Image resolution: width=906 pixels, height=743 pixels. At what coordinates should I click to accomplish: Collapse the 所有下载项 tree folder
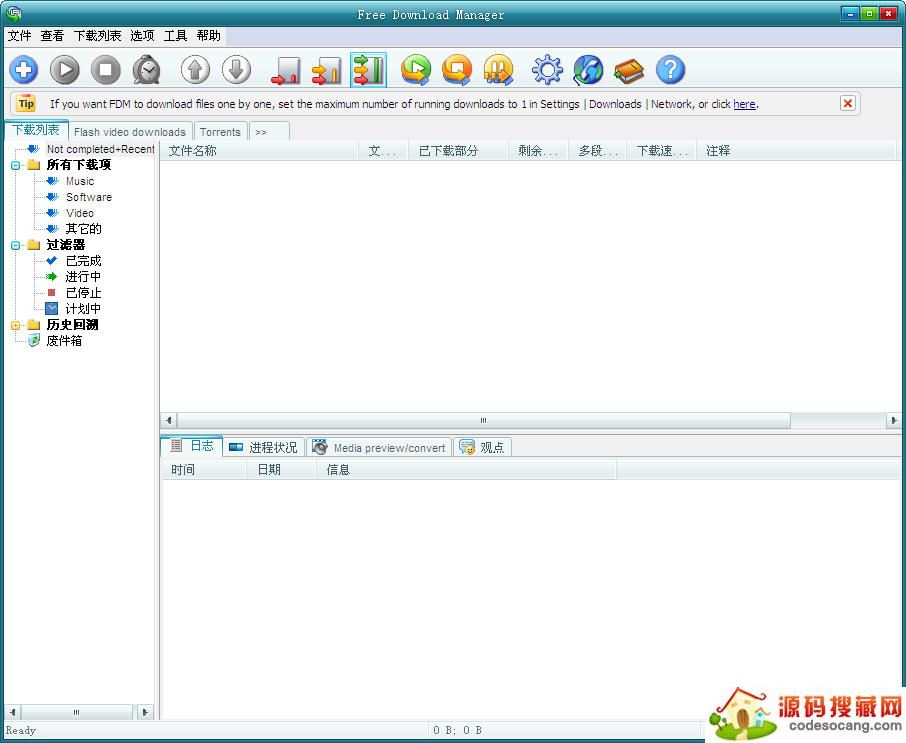(16, 165)
